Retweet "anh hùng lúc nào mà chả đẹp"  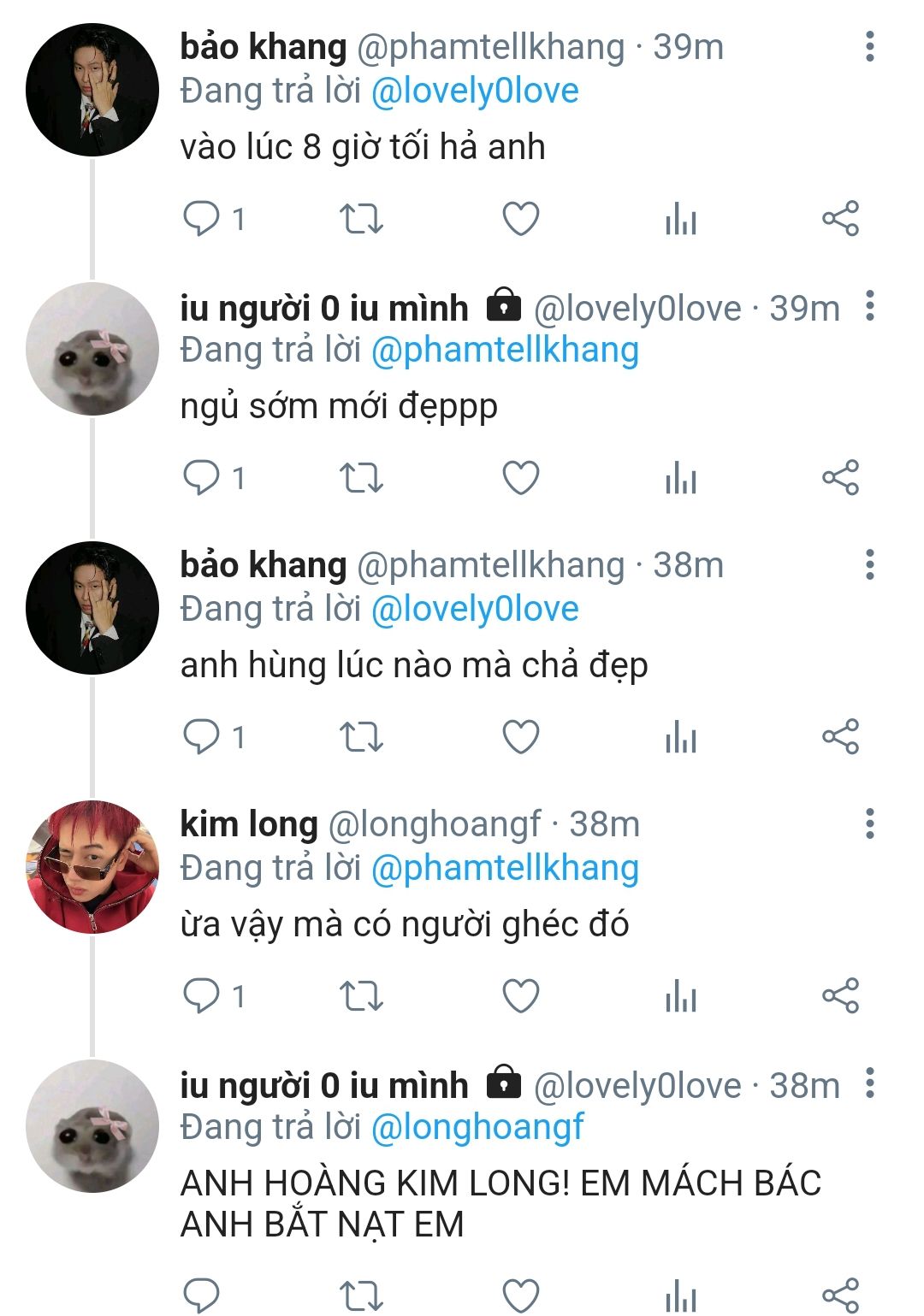(x=361, y=736)
